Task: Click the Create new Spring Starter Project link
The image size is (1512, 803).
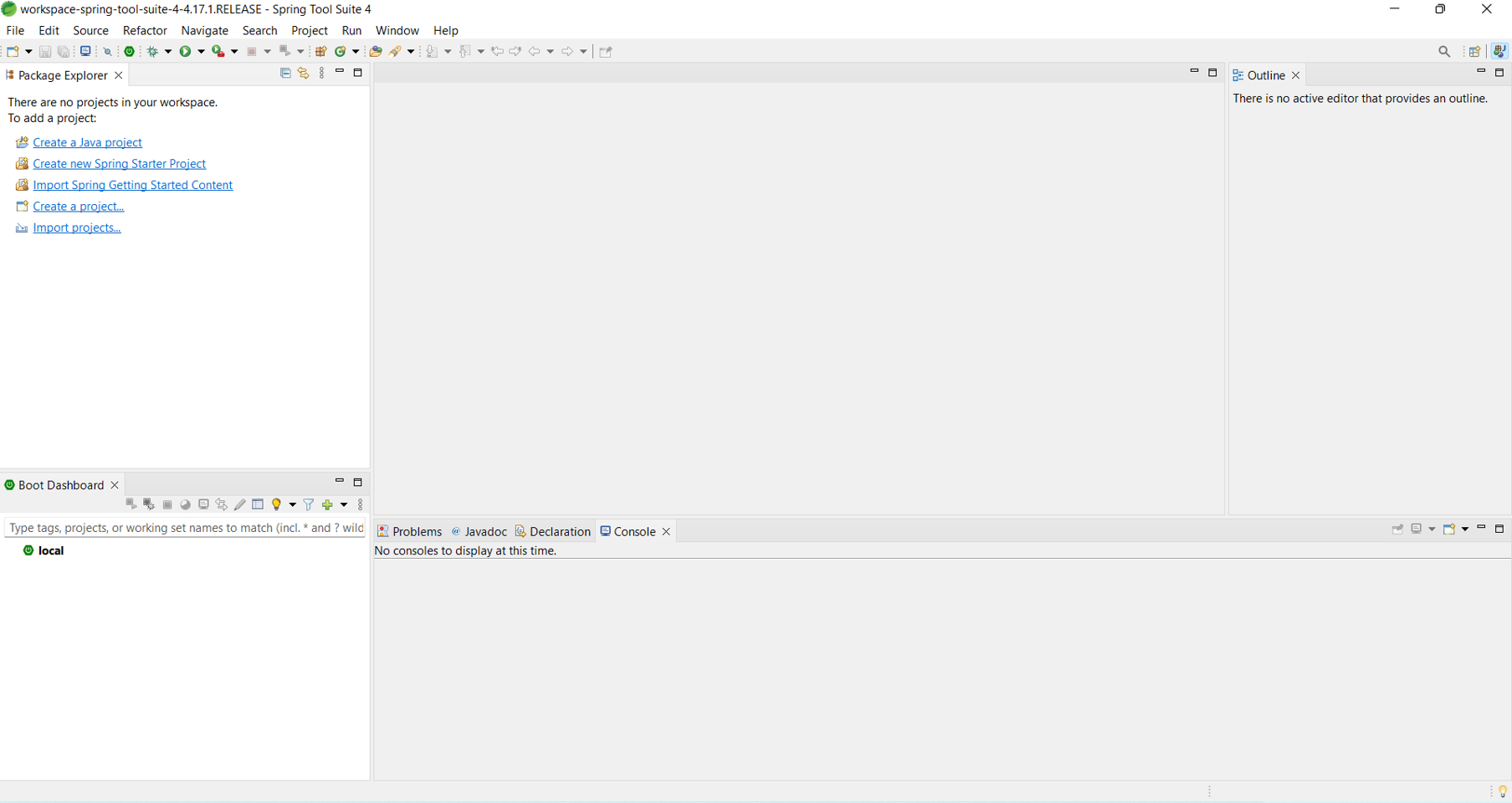Action: pyautogui.click(x=120, y=163)
